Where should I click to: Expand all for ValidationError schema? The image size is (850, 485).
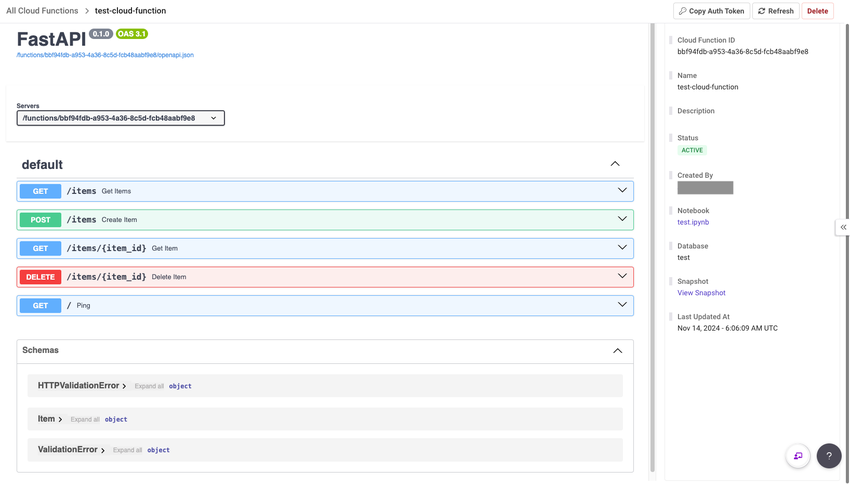127,450
